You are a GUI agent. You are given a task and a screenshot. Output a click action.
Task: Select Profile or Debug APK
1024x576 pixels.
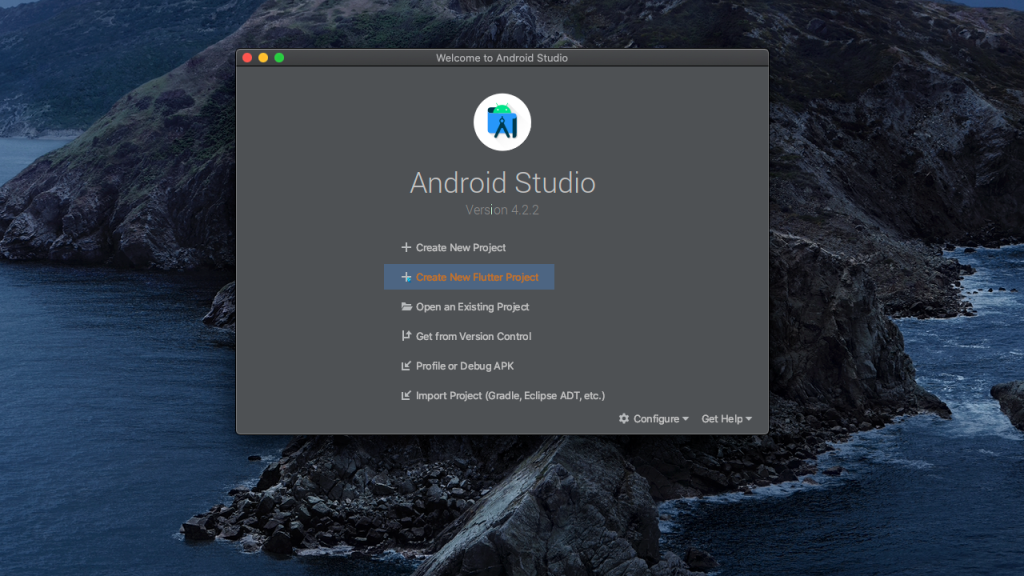(457, 366)
